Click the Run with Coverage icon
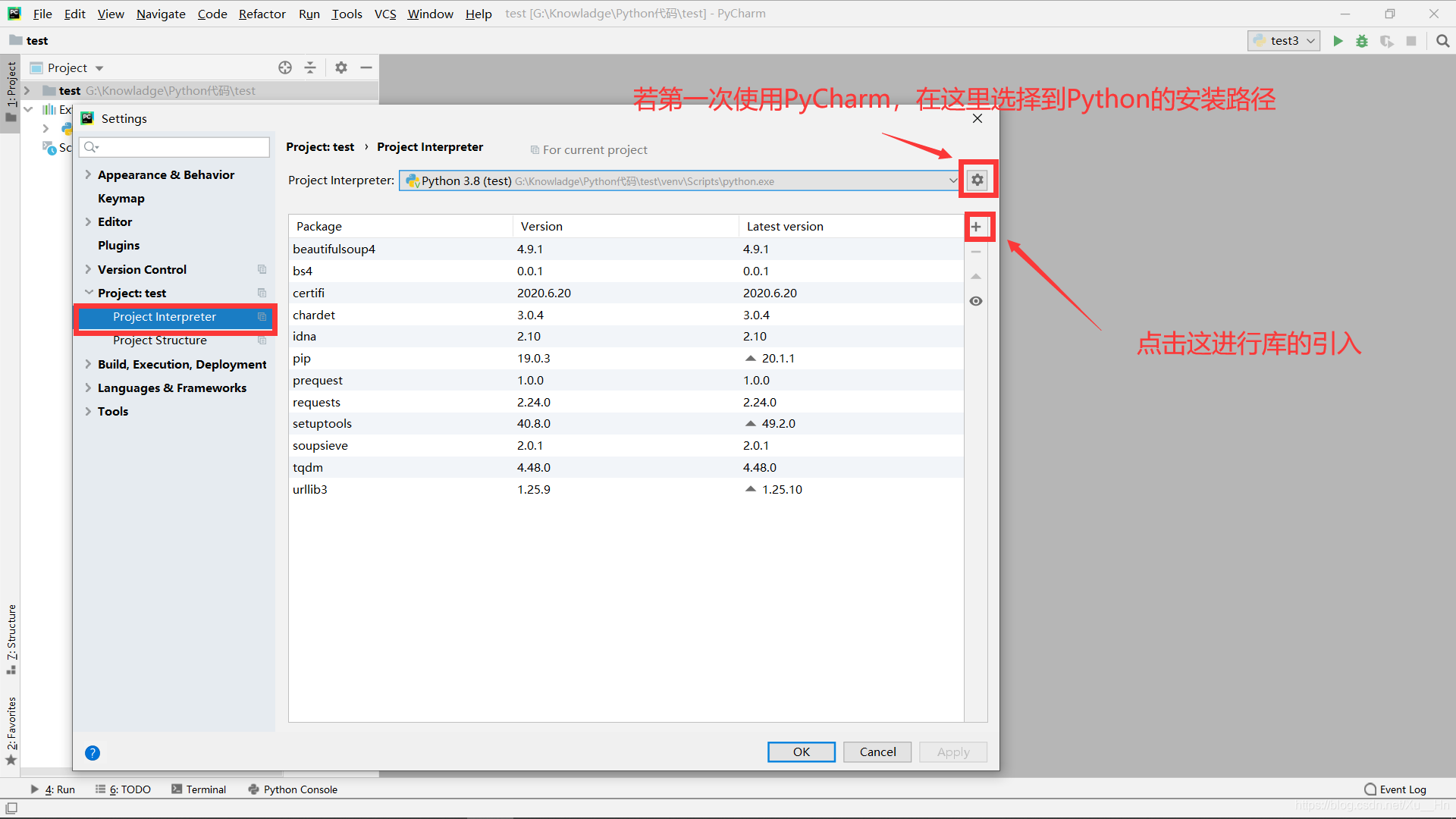 [1387, 41]
